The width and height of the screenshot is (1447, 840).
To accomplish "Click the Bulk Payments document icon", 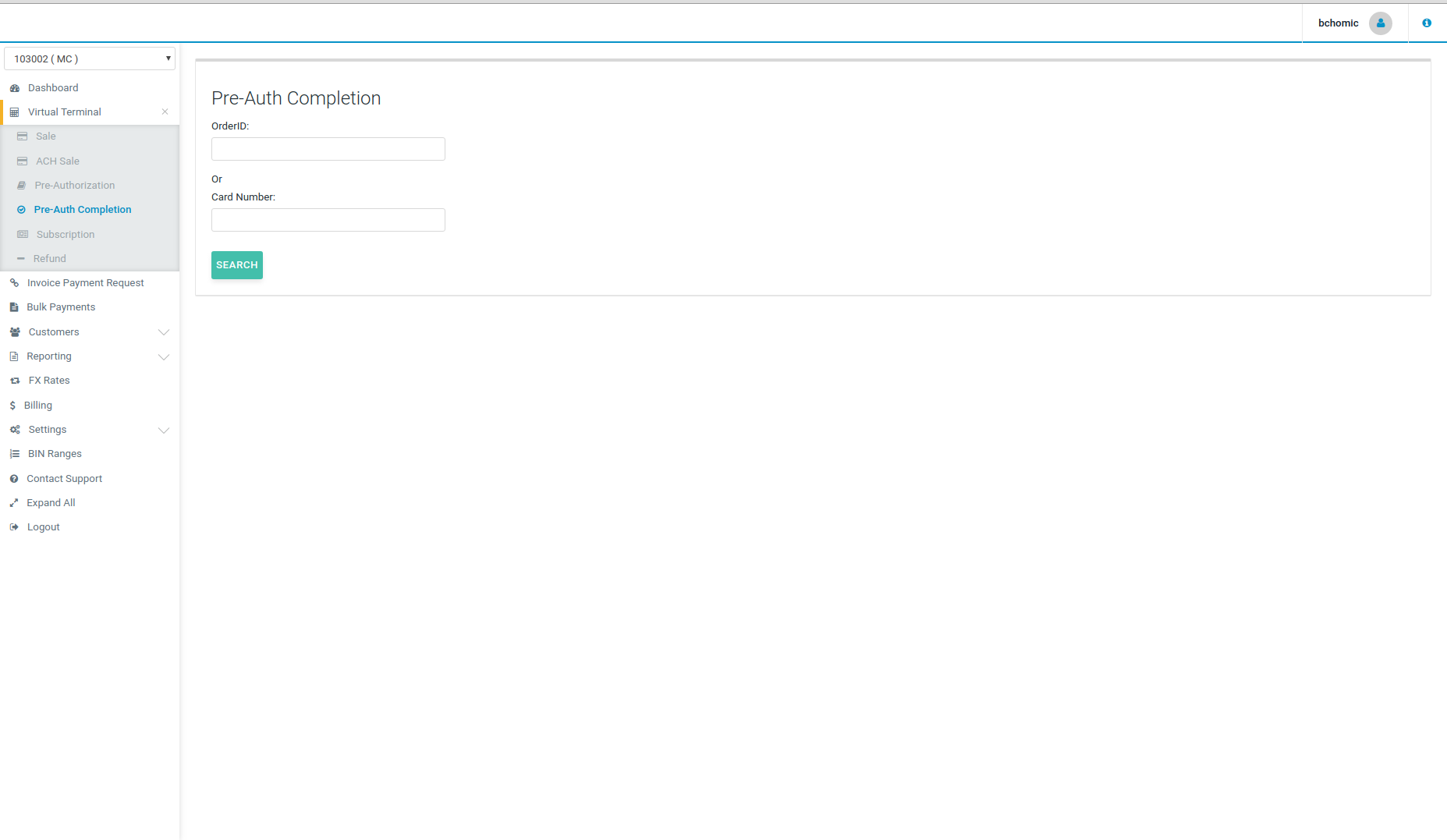I will [x=14, y=307].
